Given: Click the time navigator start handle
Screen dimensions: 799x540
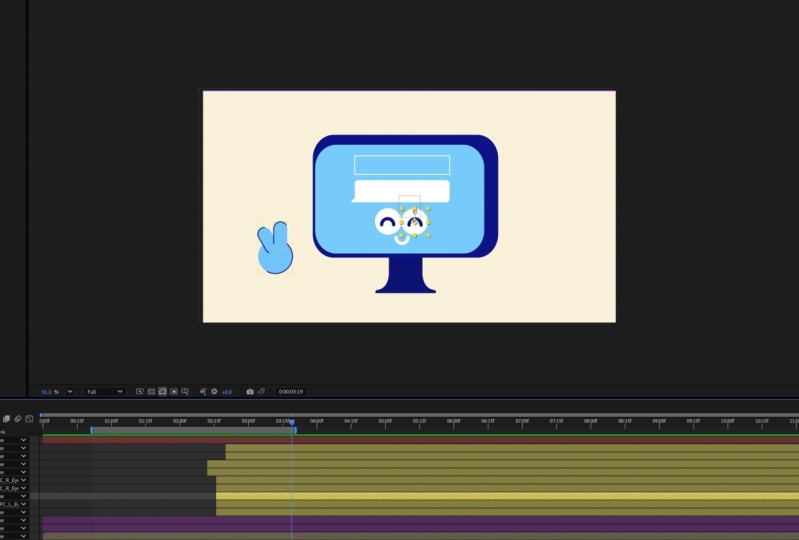Looking at the screenshot, I should point(41,415).
